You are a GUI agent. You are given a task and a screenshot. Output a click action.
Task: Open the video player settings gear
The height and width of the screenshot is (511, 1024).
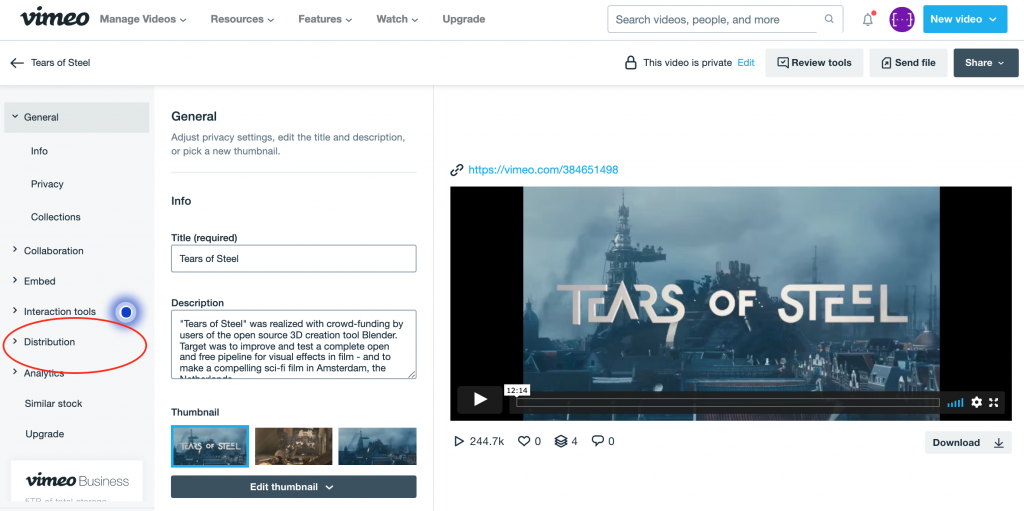pos(977,402)
